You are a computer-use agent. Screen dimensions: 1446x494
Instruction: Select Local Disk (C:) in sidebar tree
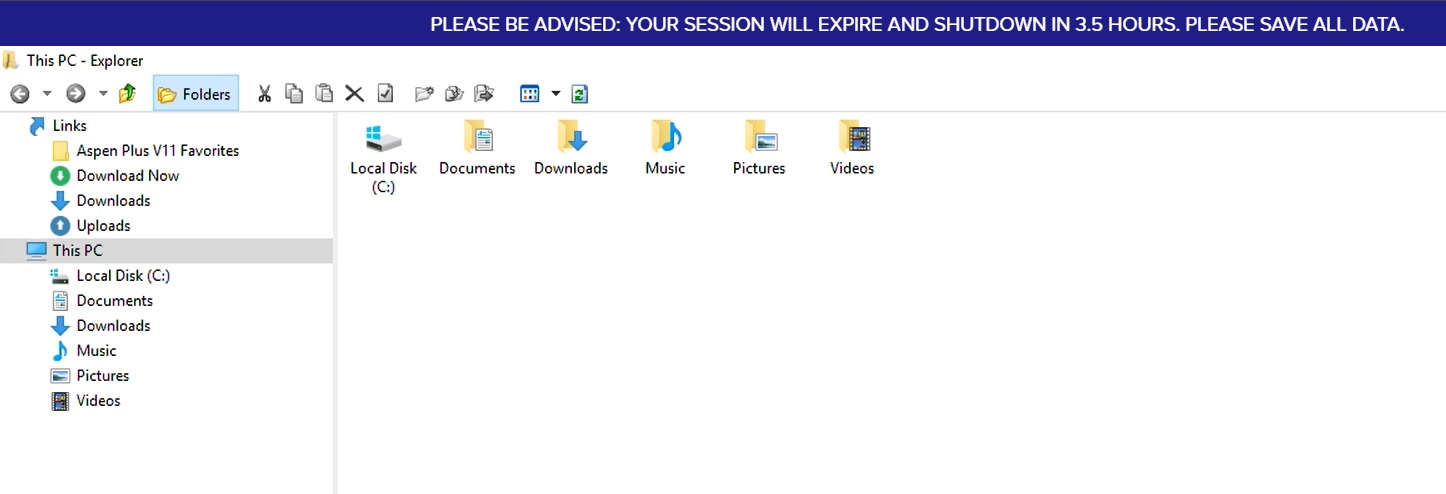[x=123, y=276]
